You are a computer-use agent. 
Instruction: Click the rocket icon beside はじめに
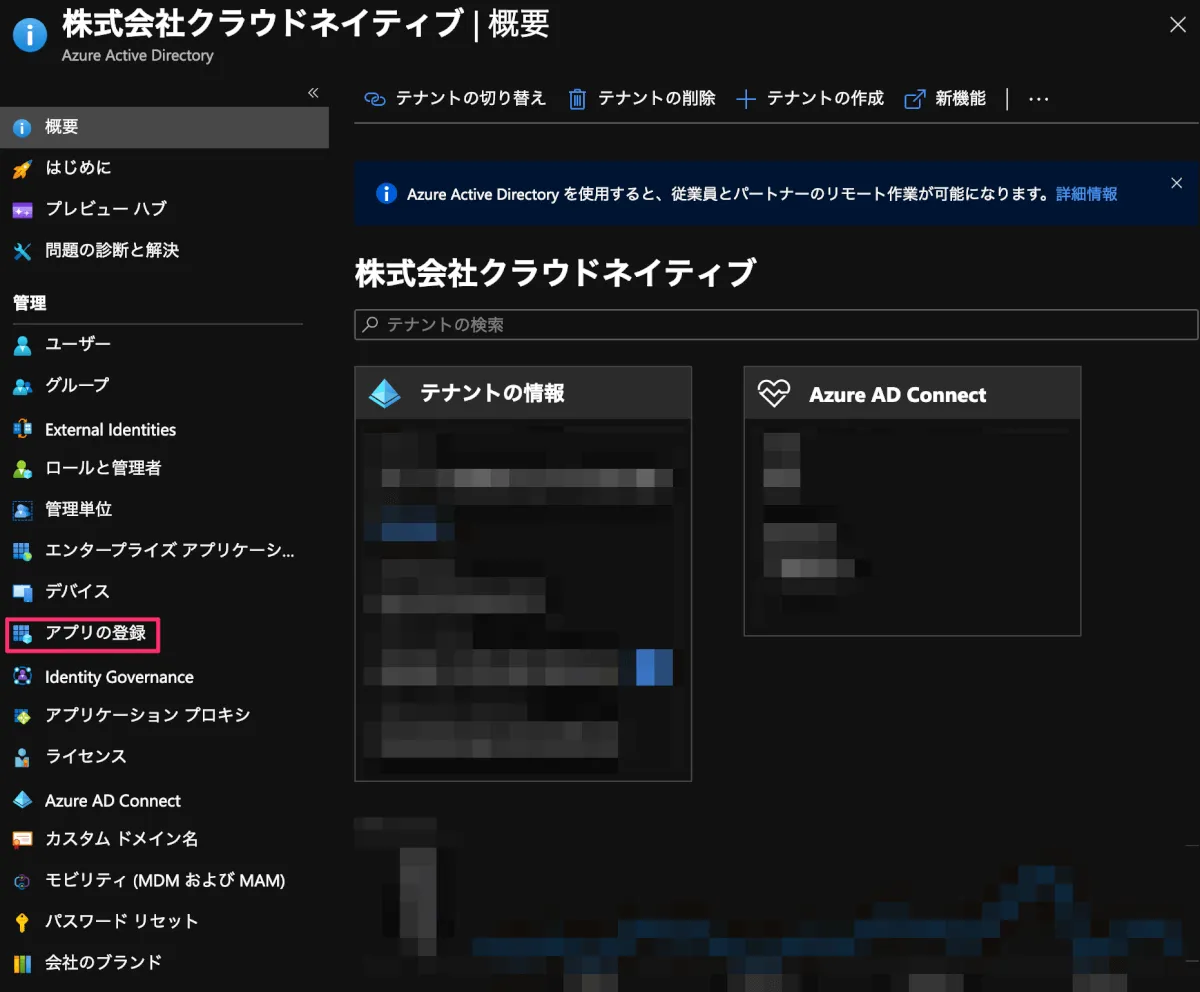(22, 168)
